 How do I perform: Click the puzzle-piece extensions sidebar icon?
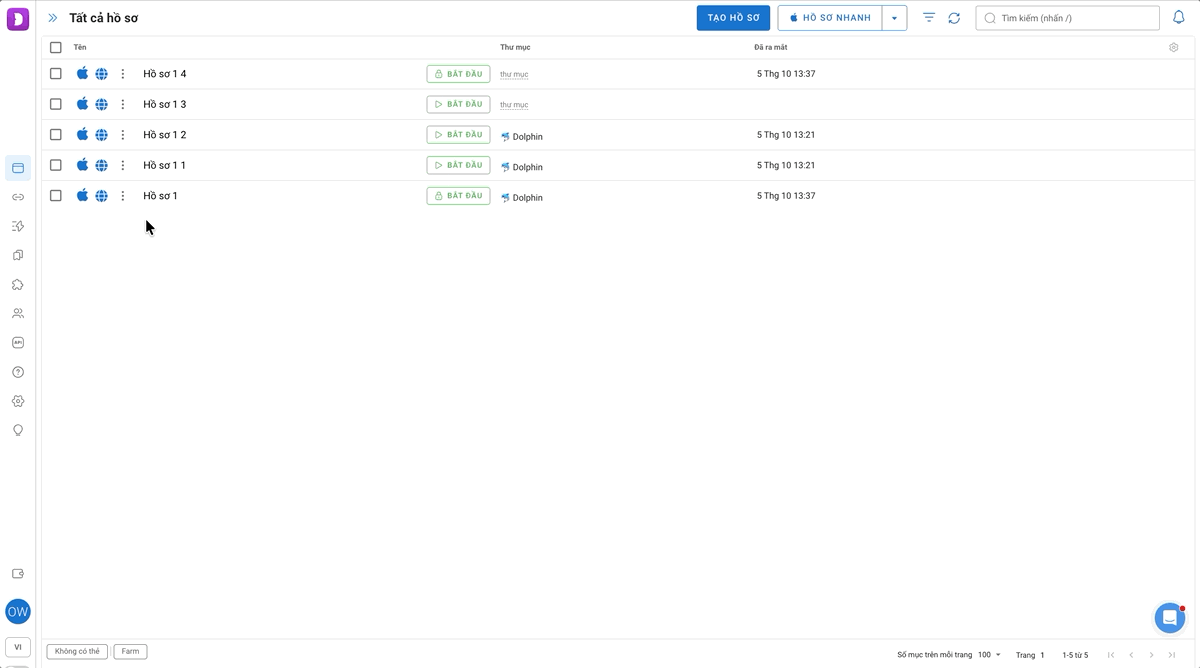click(18, 284)
